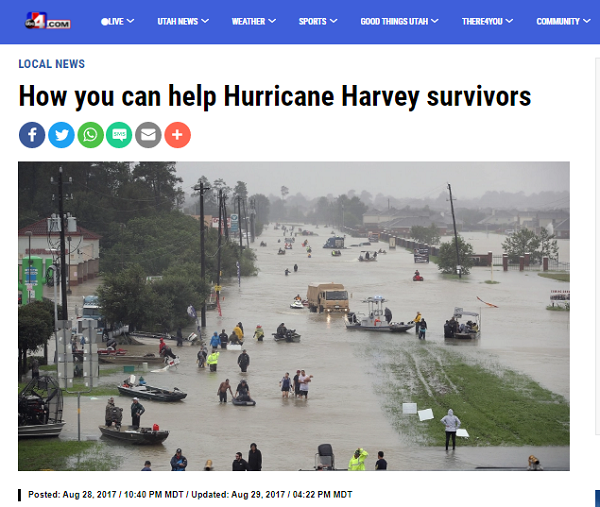Expand the Live menu chevron
Screen dimensions: 600x507
click(130, 21)
